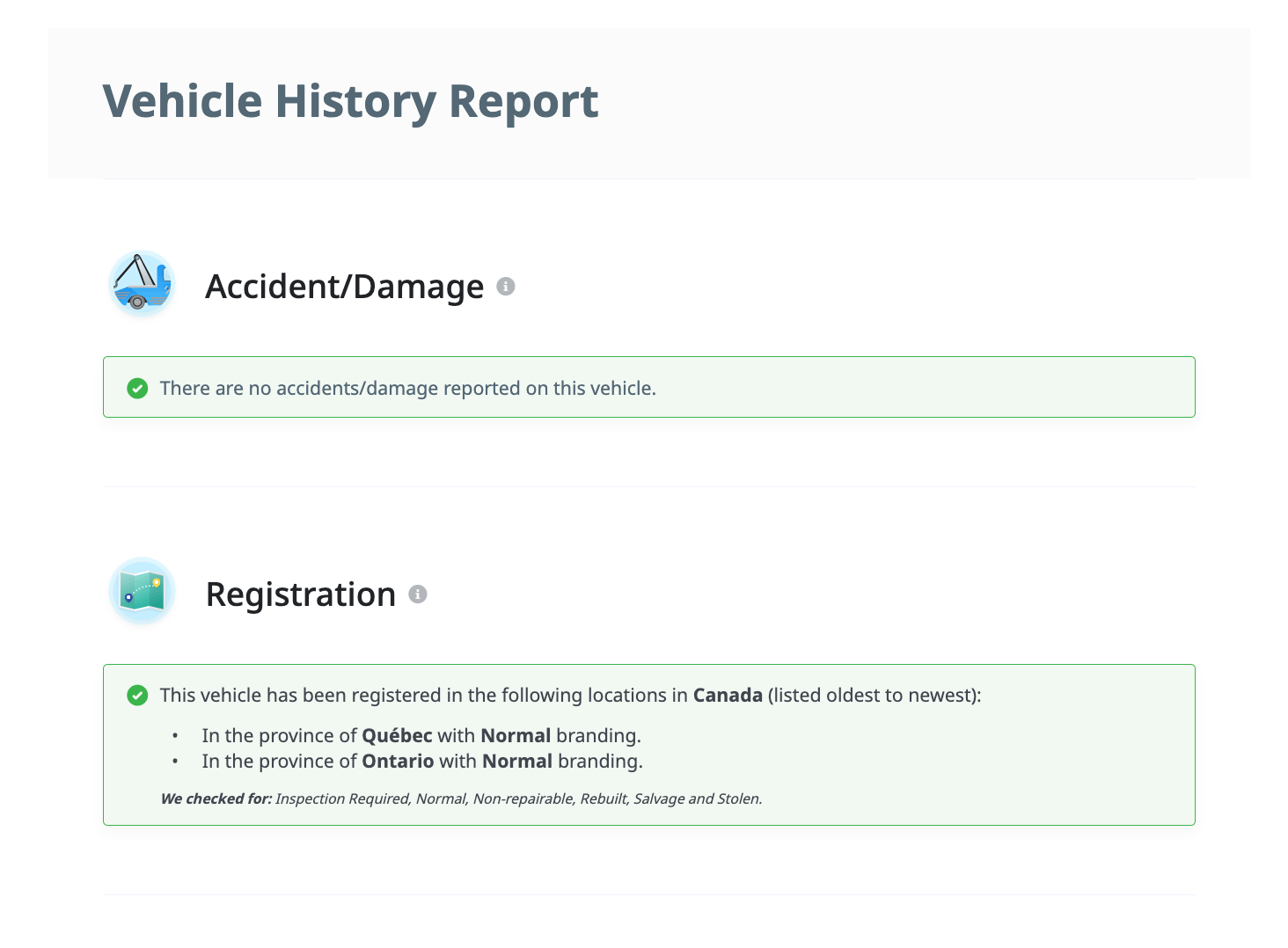
Task: Open info tooltip beside Registration heading
Action: pos(418,594)
